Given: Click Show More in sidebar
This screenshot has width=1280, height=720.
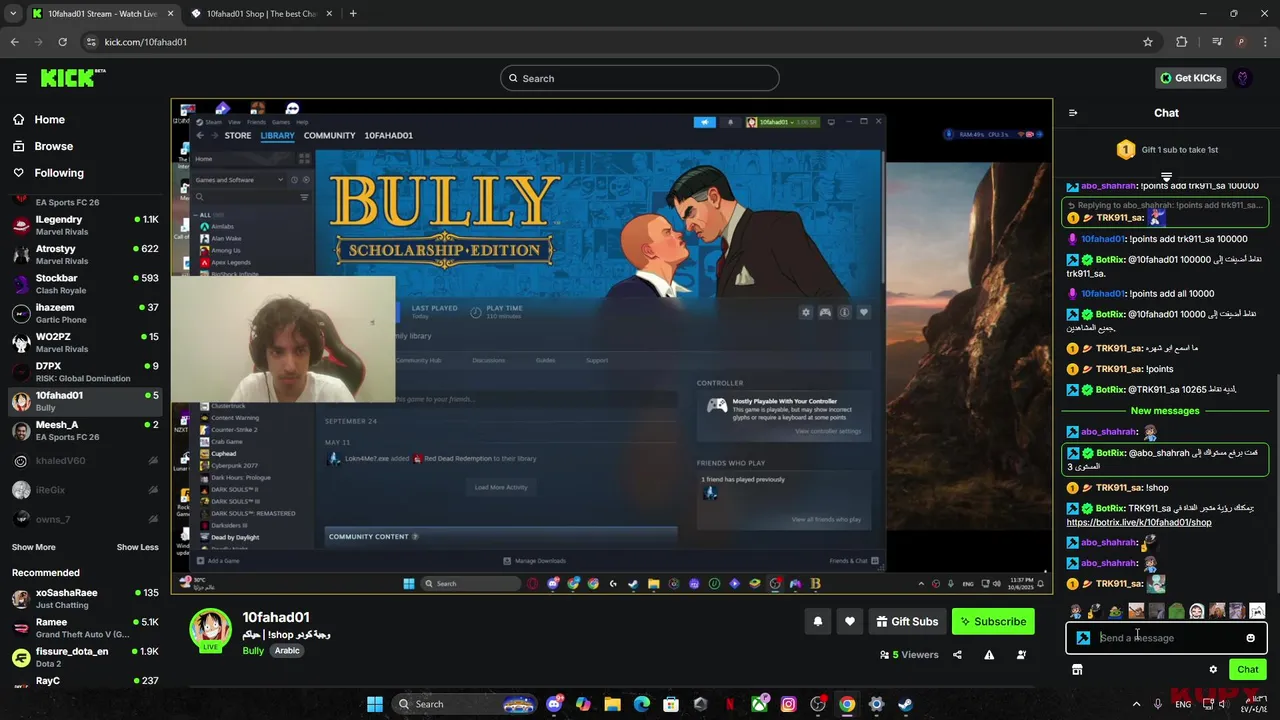Looking at the screenshot, I should 34,547.
